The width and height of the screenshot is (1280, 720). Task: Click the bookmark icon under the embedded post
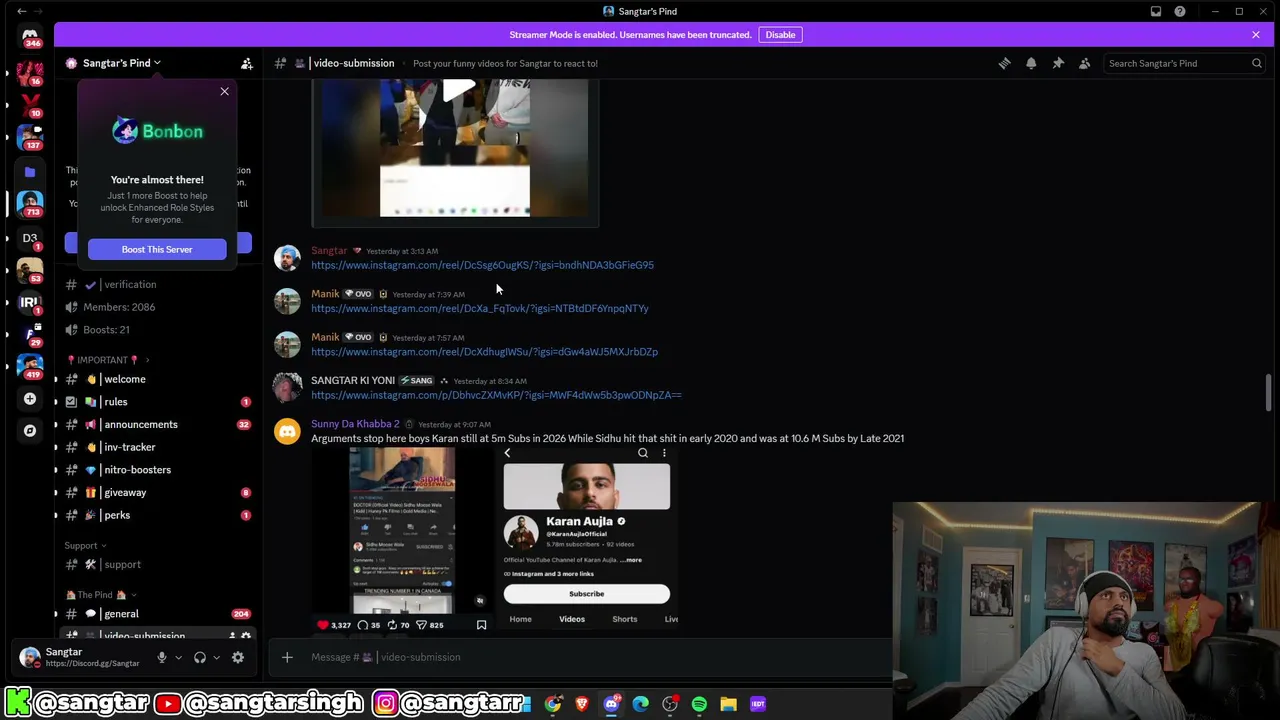pos(481,625)
